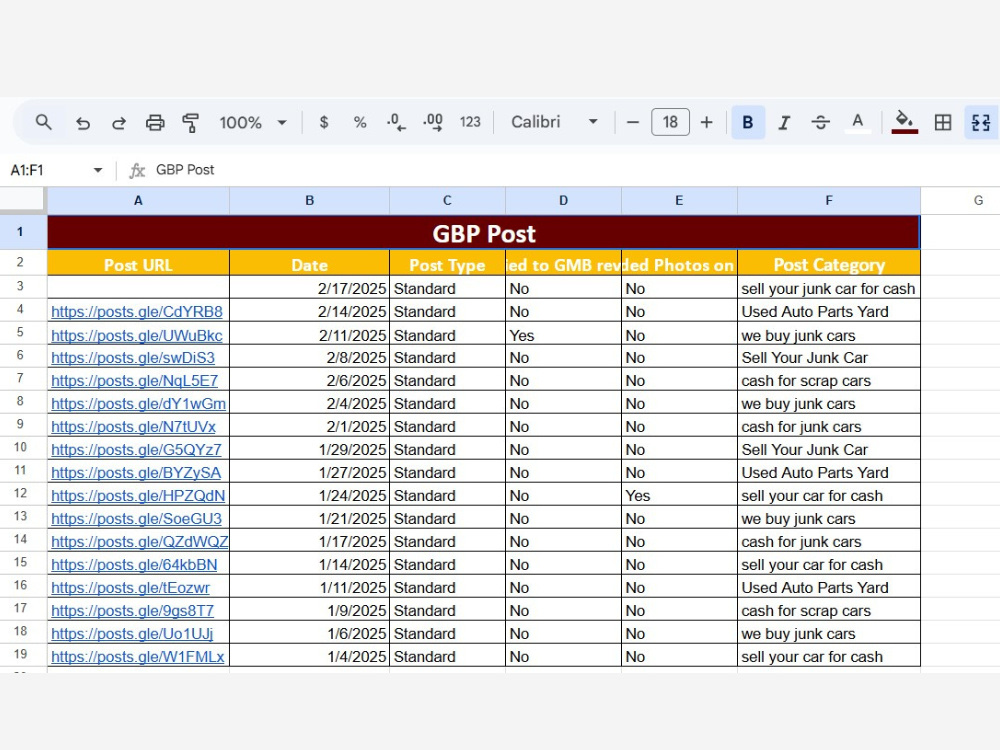The image size is (1000, 750).
Task: Select the merged GBP Post title cell
Action: coord(483,232)
